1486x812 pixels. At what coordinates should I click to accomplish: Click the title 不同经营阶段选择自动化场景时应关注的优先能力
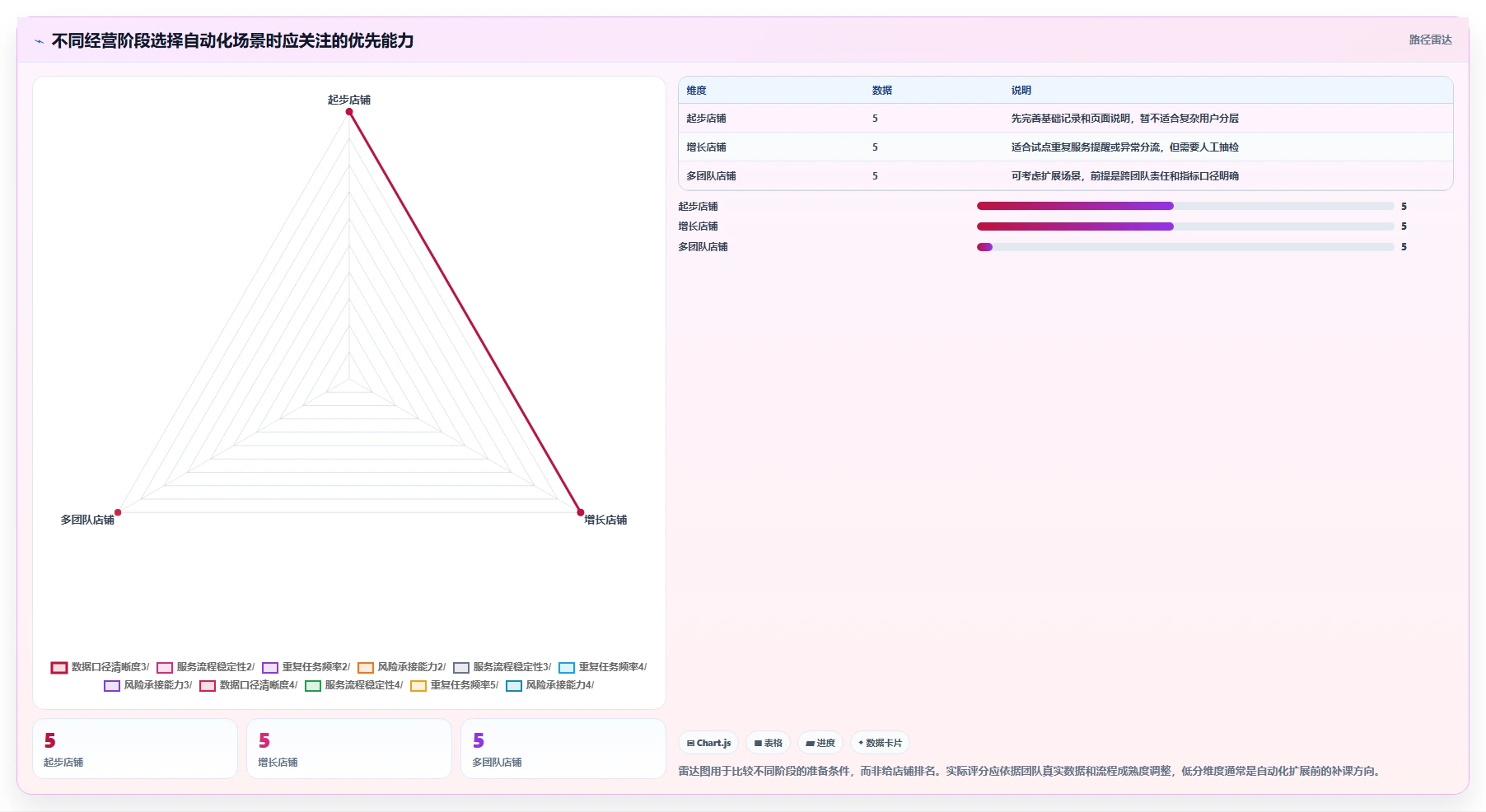pyautogui.click(x=232, y=40)
